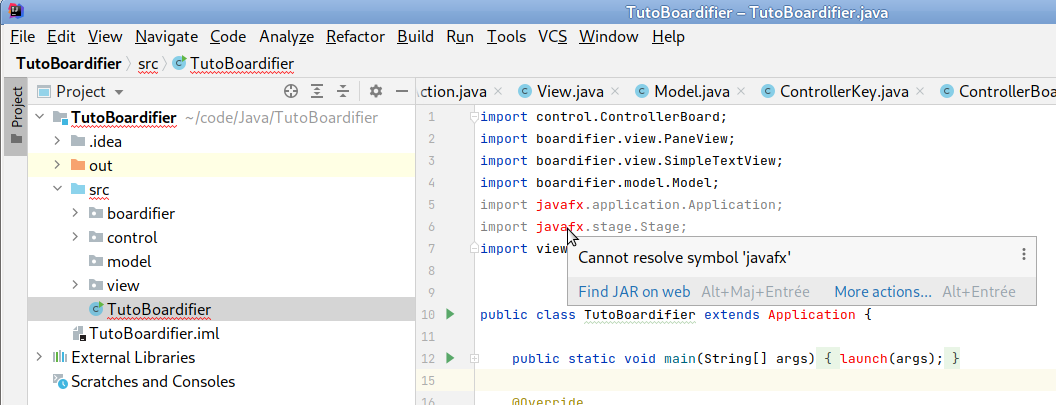This screenshot has height=405, width=1056.
Task: Open the Refactor menu
Action: click(x=354, y=37)
